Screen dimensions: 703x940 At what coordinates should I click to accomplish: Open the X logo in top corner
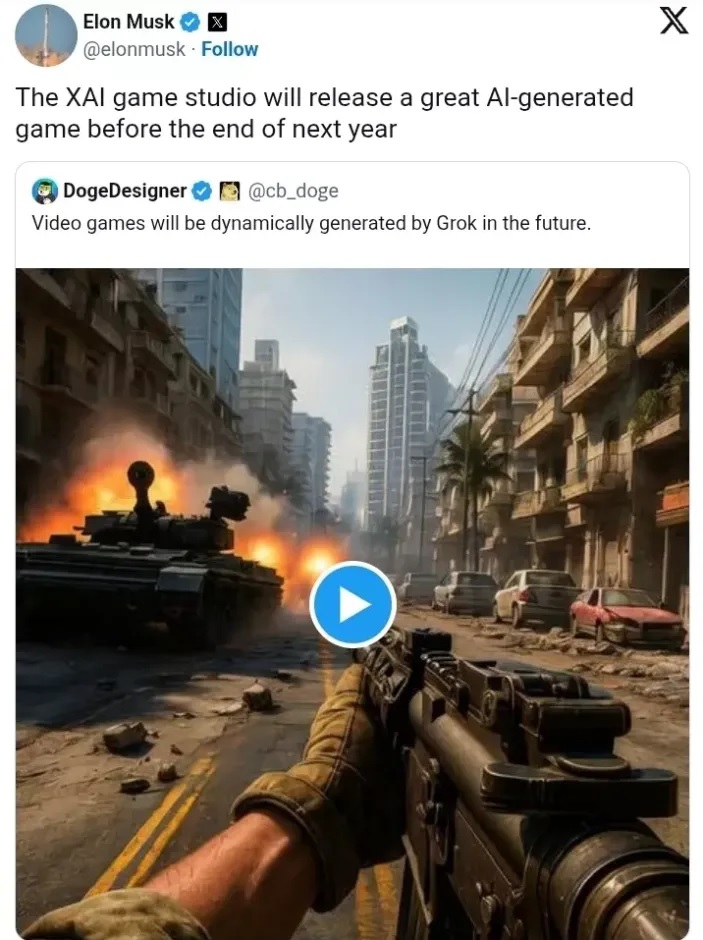point(674,22)
